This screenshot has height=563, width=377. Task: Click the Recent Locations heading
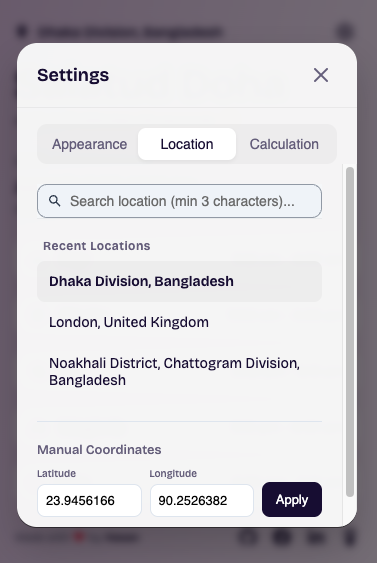point(97,246)
